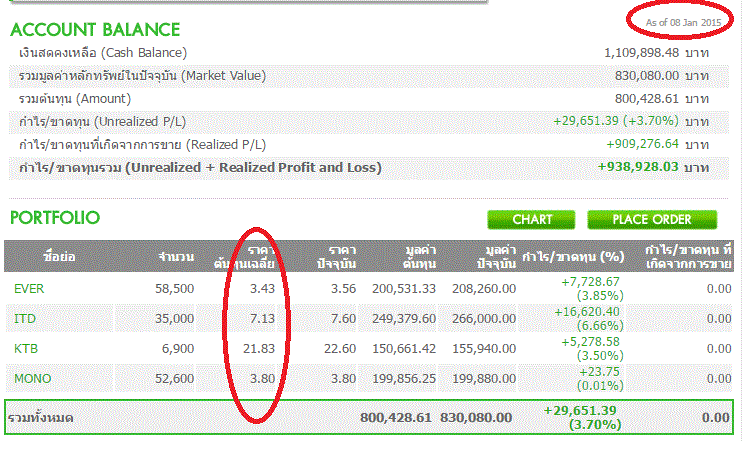Select the Unrealized P/L value +29,651.39 (+3.70%)

pos(616,120)
